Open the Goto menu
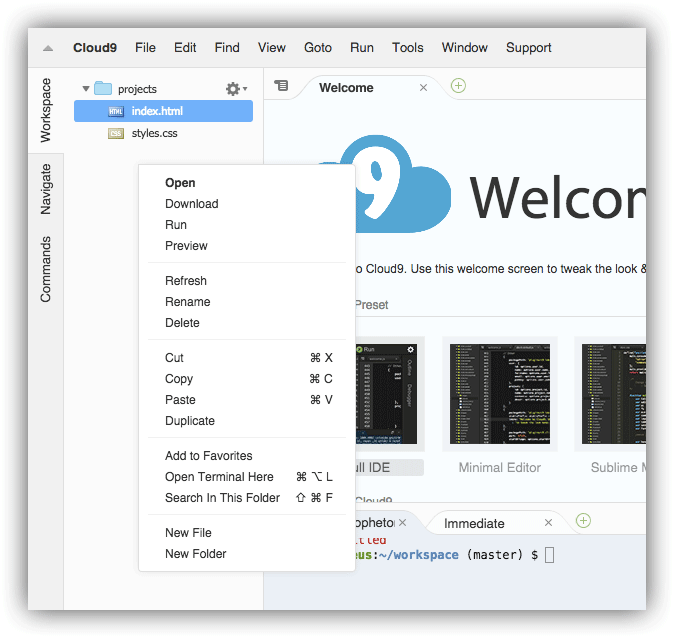This screenshot has width=674, height=638. tap(318, 48)
